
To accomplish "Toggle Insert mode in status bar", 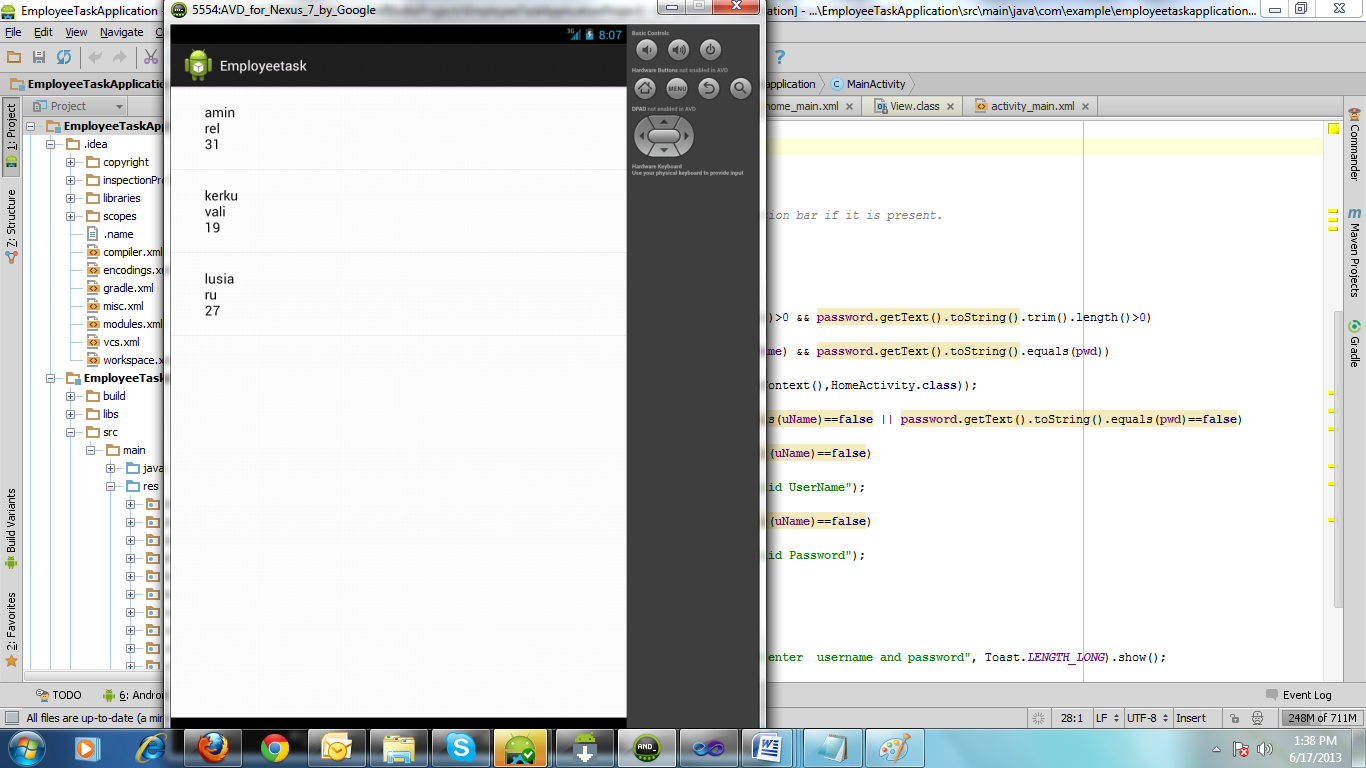I will pyautogui.click(x=1193, y=717).
